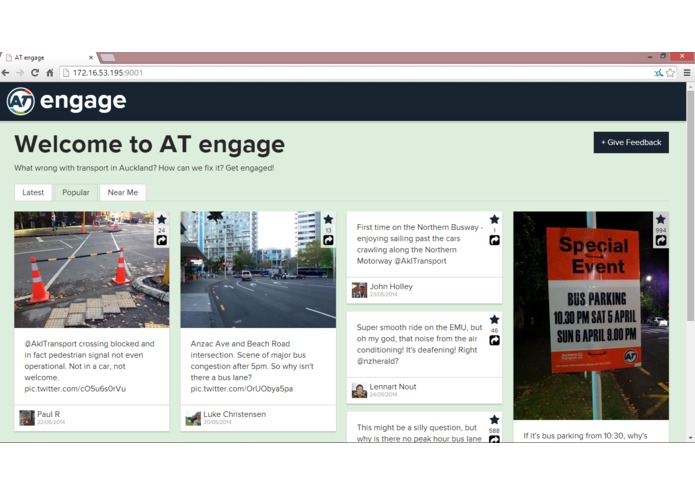Click John Holley's avatar picture

(x=359, y=290)
